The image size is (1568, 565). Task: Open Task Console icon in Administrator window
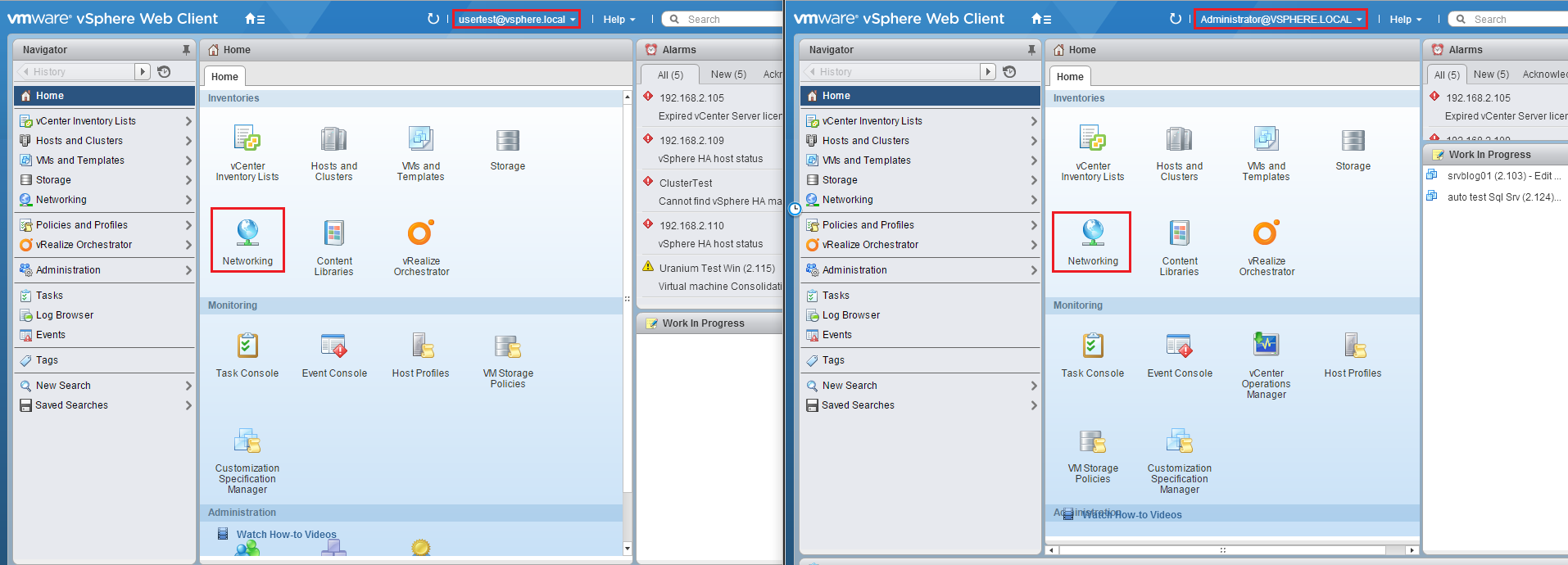click(x=1093, y=355)
